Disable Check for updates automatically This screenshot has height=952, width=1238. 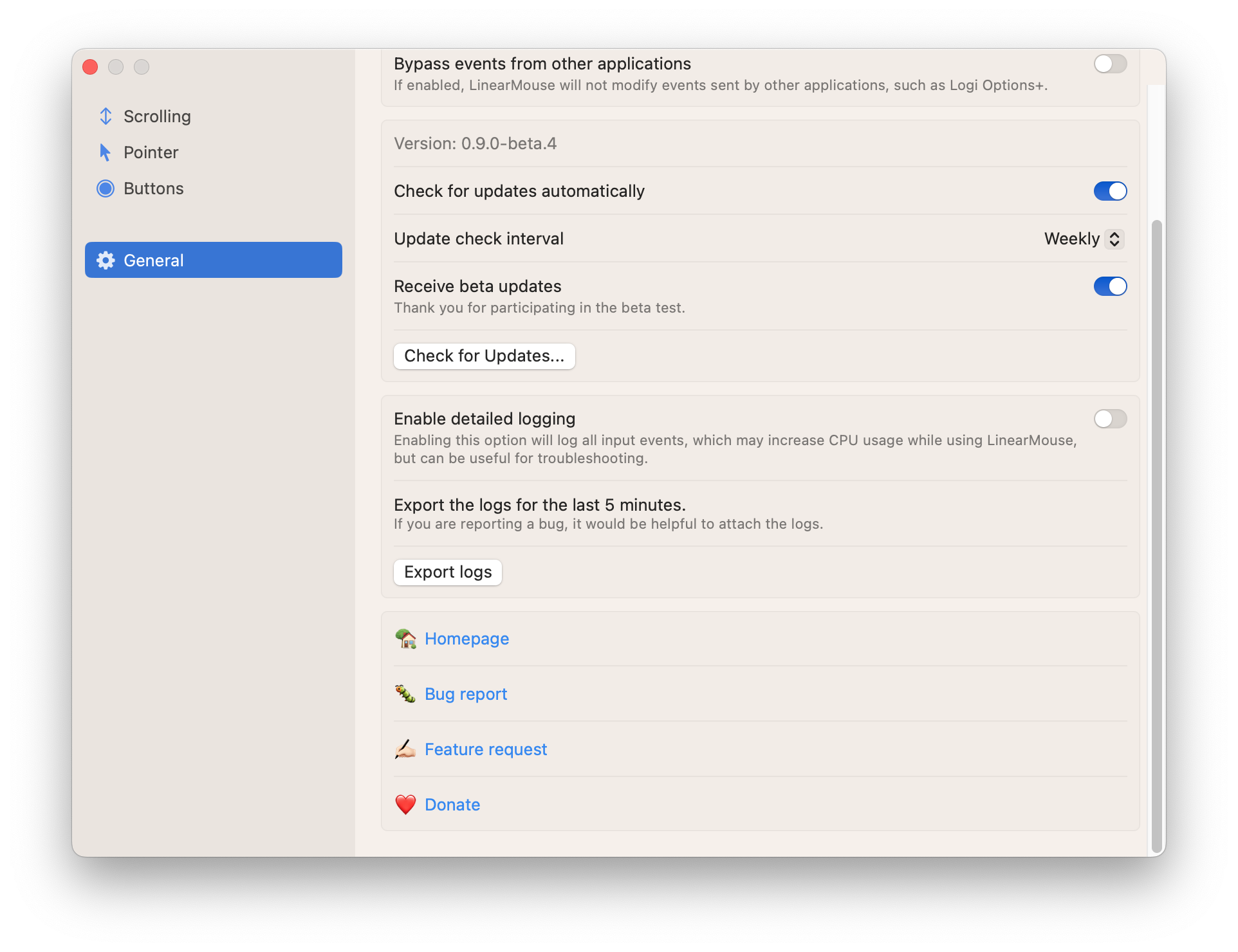1110,191
